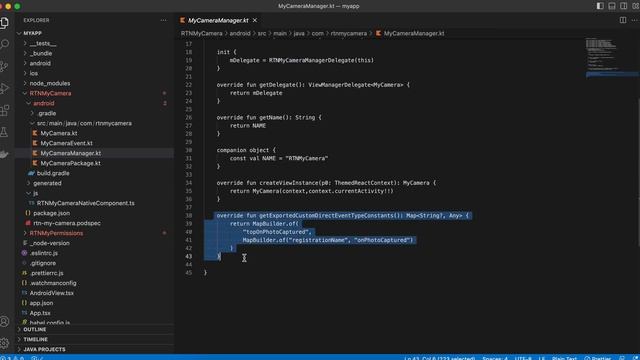Open Run and Debug view
Viewport: 640px width, 360px height.
point(4,88)
